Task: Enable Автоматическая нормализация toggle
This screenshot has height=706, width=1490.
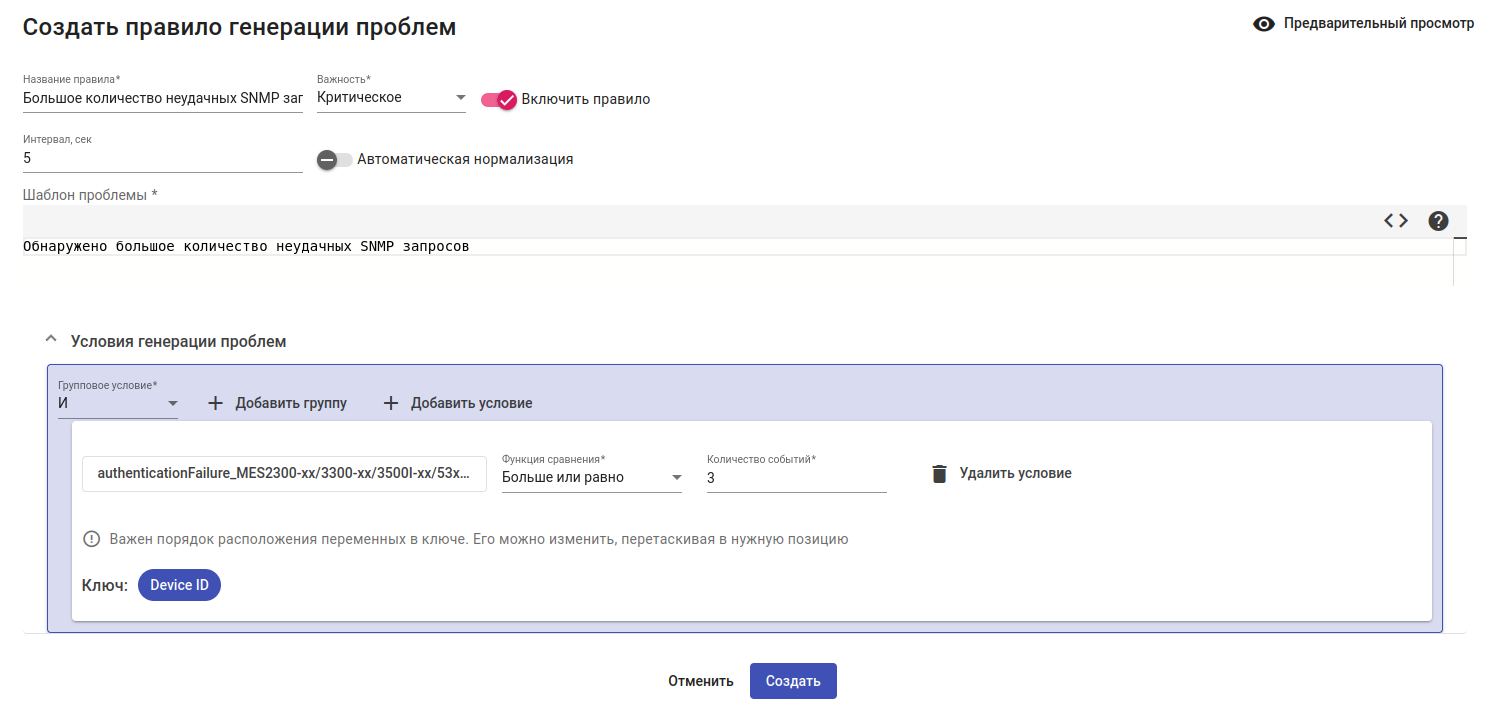Action: 335,159
